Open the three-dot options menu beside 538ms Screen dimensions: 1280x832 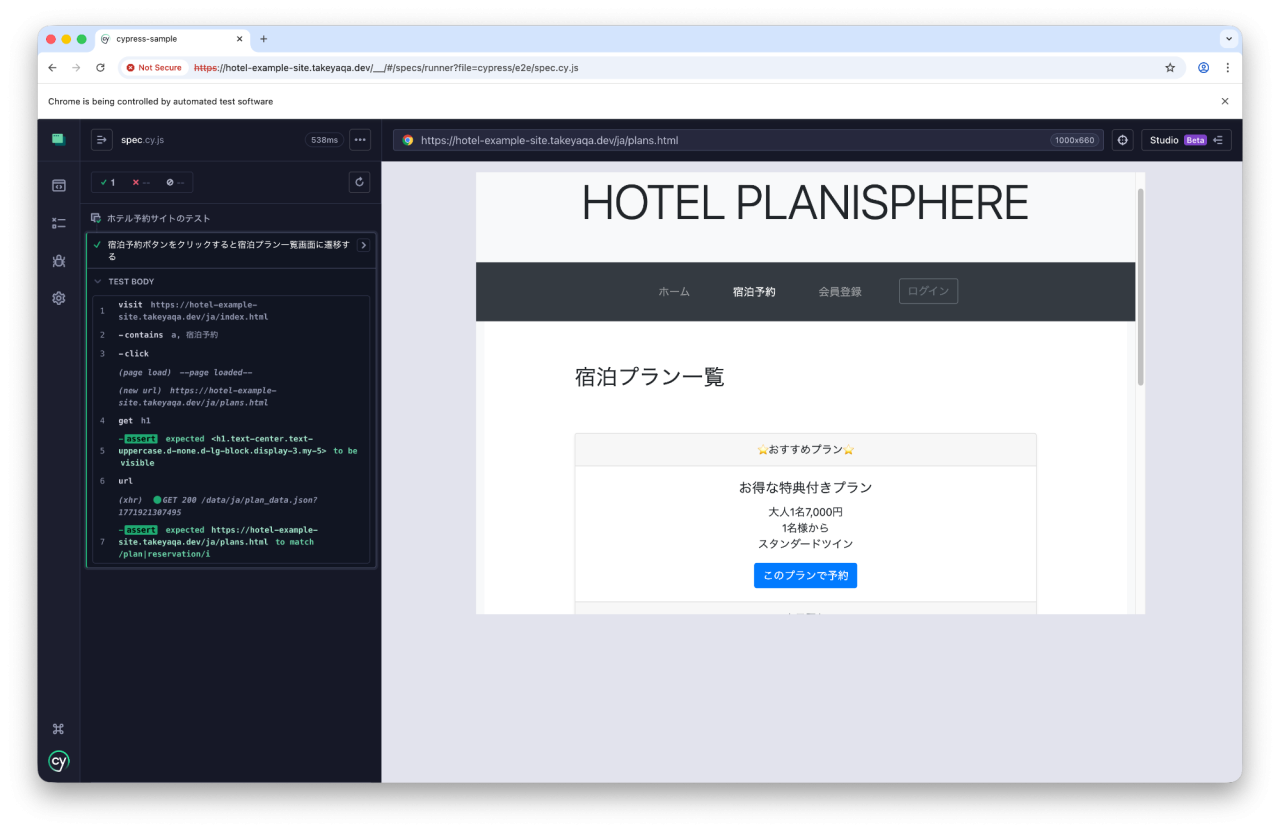(360, 140)
